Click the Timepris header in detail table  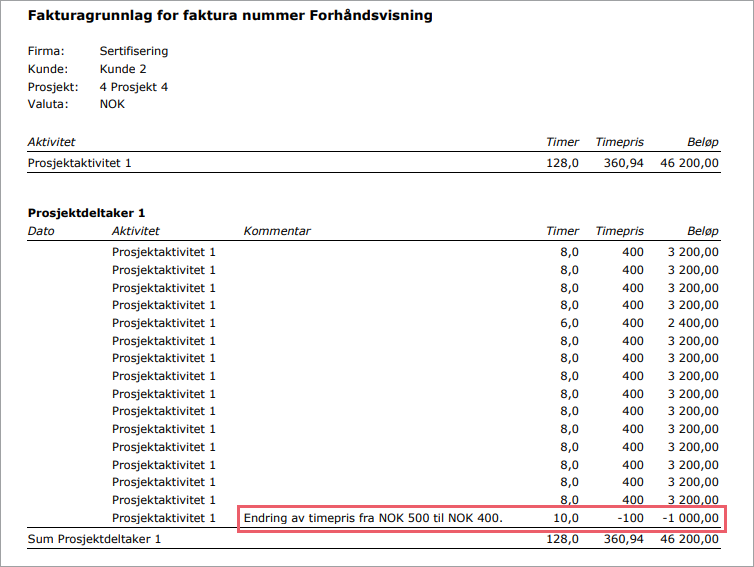[619, 231]
